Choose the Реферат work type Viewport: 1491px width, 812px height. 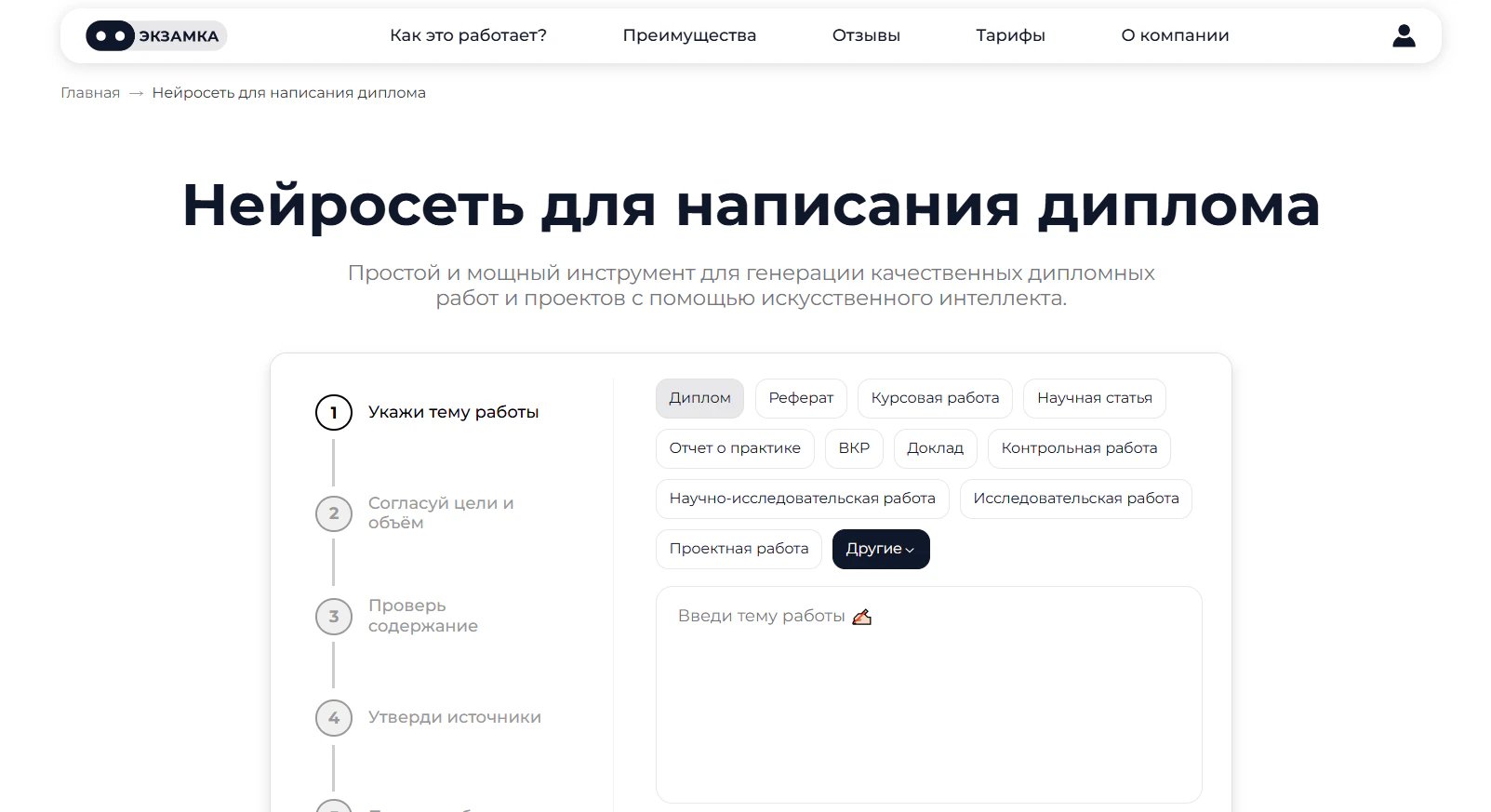801,398
